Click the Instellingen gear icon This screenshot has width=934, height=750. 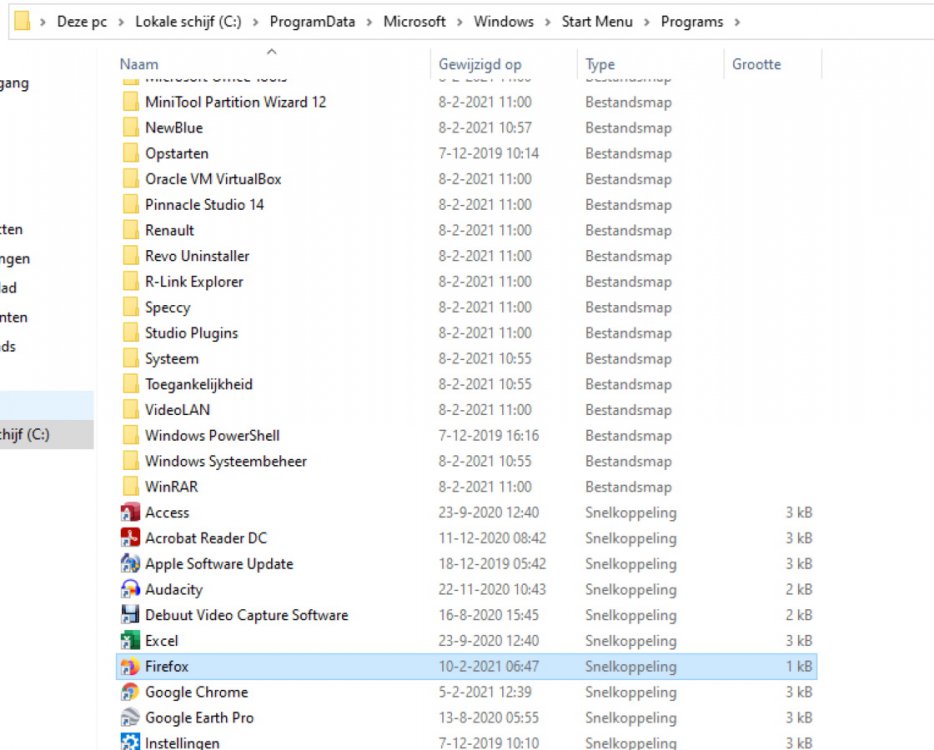(130, 742)
